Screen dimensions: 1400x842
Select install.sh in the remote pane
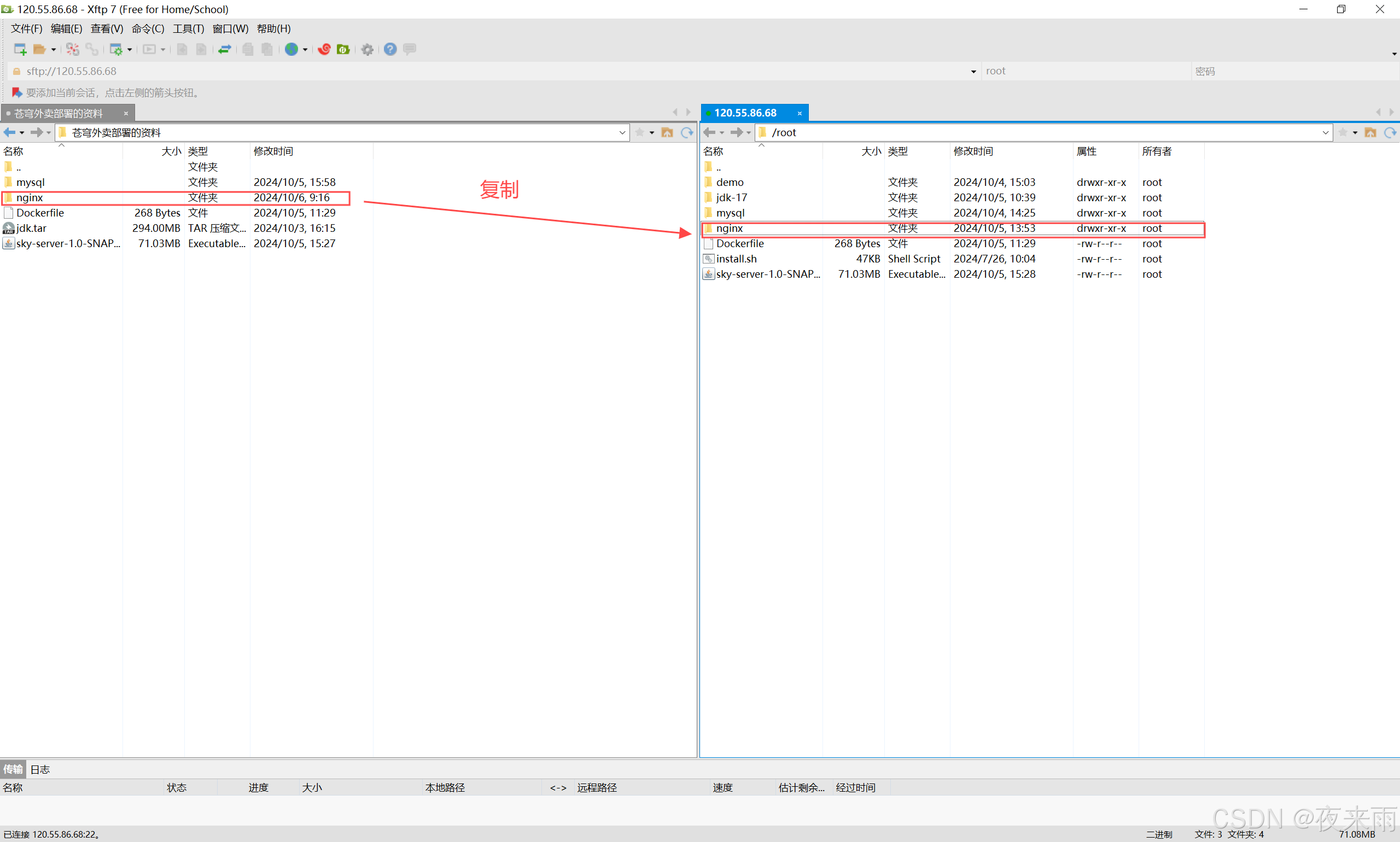[736, 259]
